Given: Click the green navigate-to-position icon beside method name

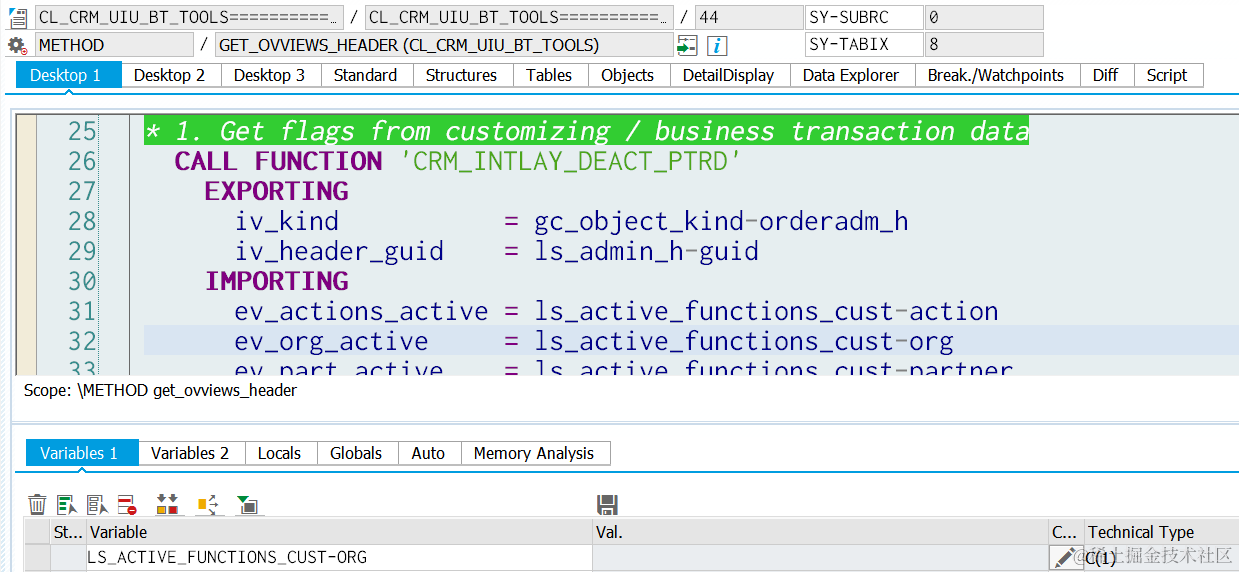Looking at the screenshot, I should pyautogui.click(x=687, y=45).
